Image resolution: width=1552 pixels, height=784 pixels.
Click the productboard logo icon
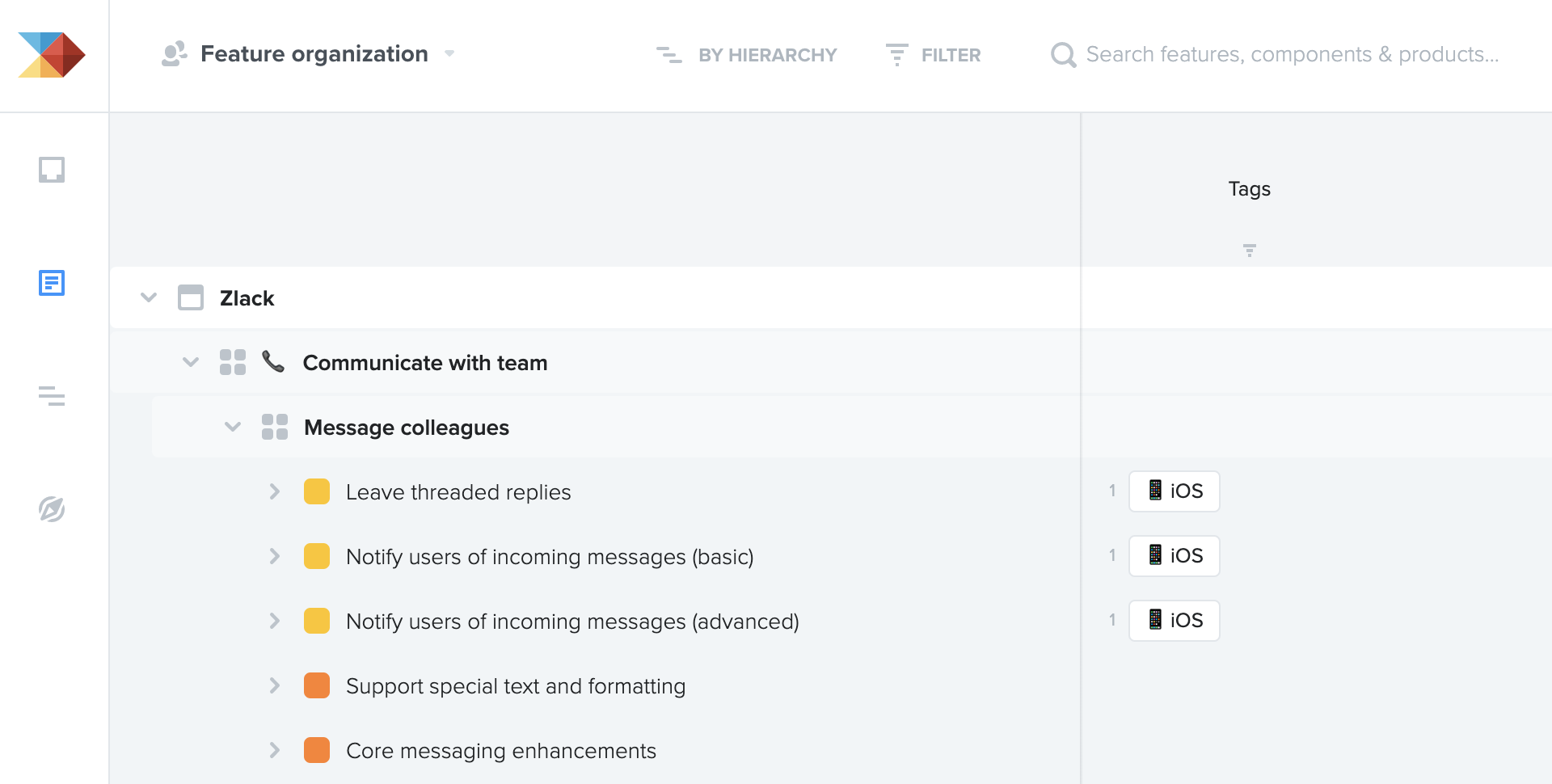pyautogui.click(x=52, y=55)
